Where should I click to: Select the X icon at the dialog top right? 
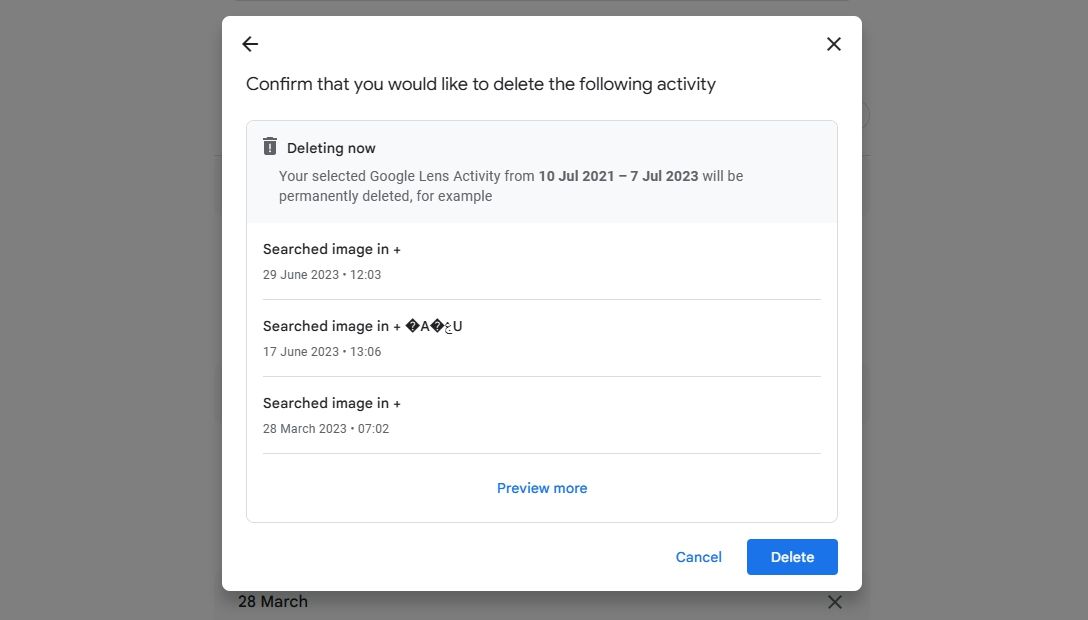[x=833, y=43]
